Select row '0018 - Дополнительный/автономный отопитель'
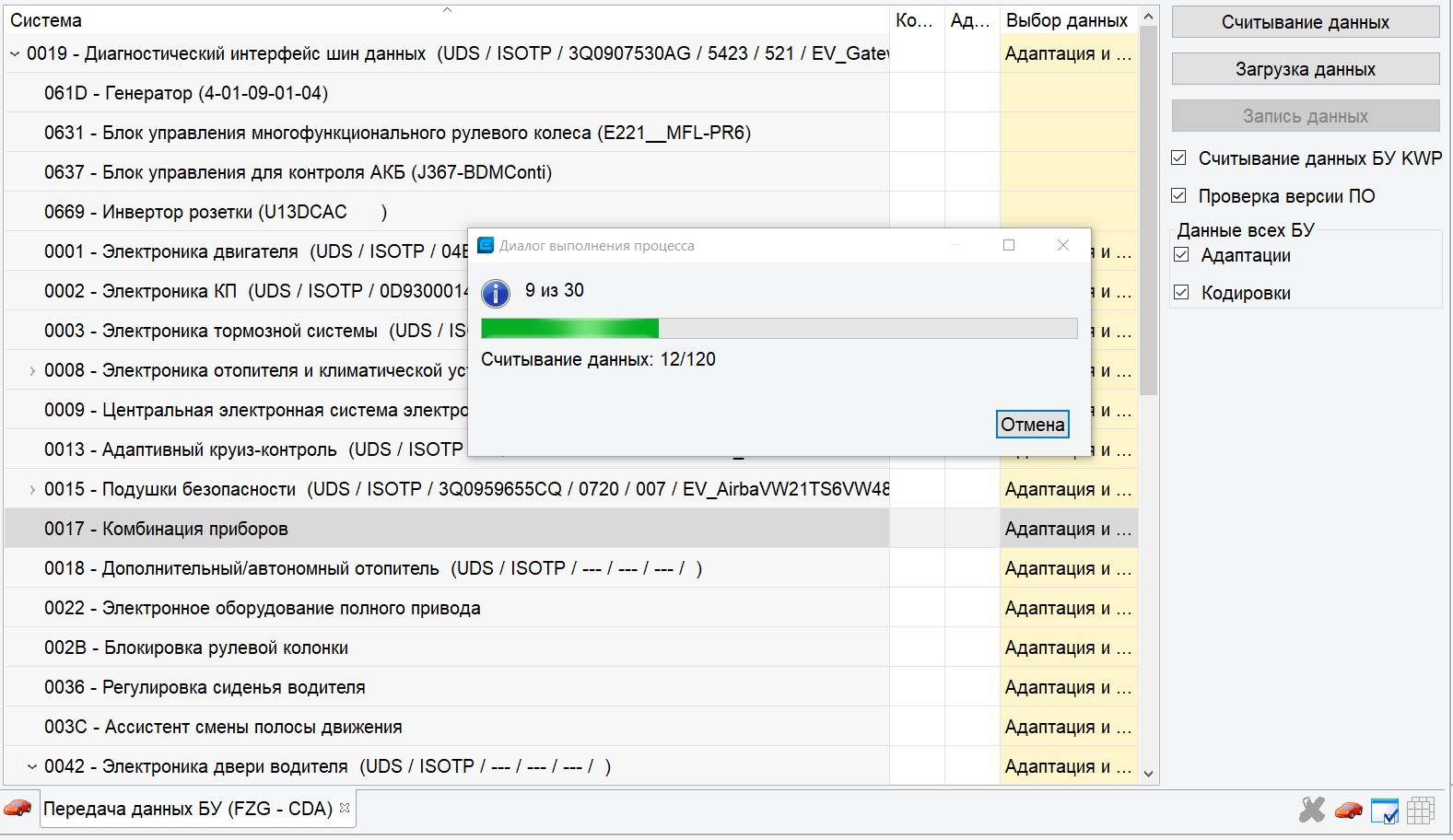Viewport: 1453px width, 840px height. point(447,568)
